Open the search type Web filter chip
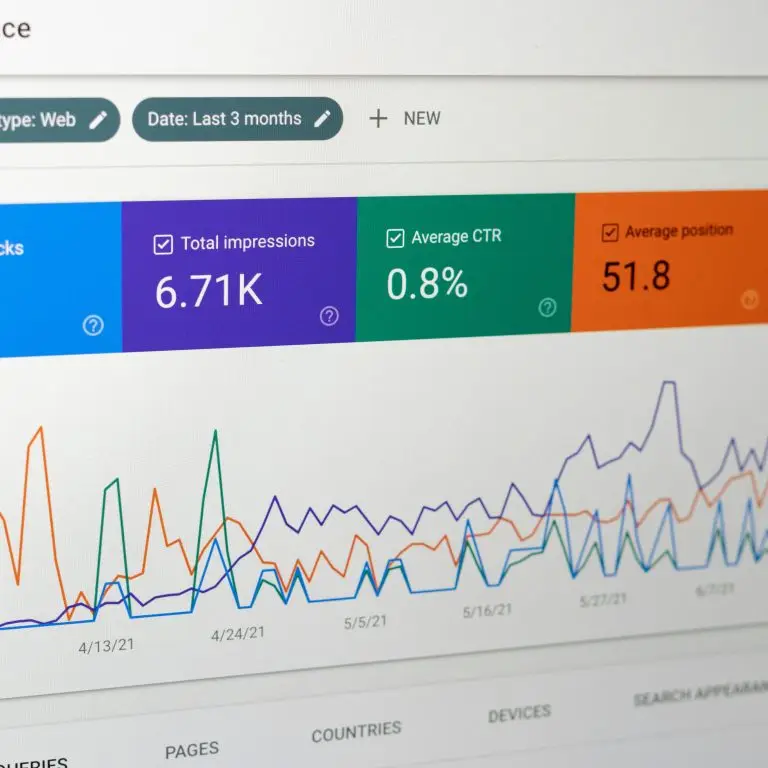This screenshot has height=768, width=768. tap(40, 120)
